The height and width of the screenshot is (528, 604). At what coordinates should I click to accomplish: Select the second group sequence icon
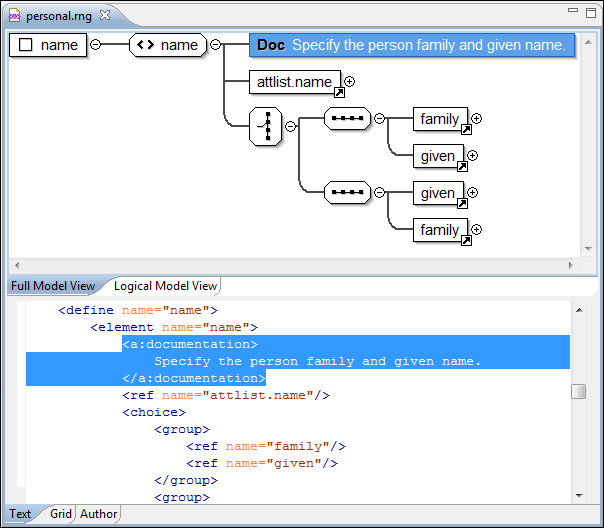[x=347, y=193]
